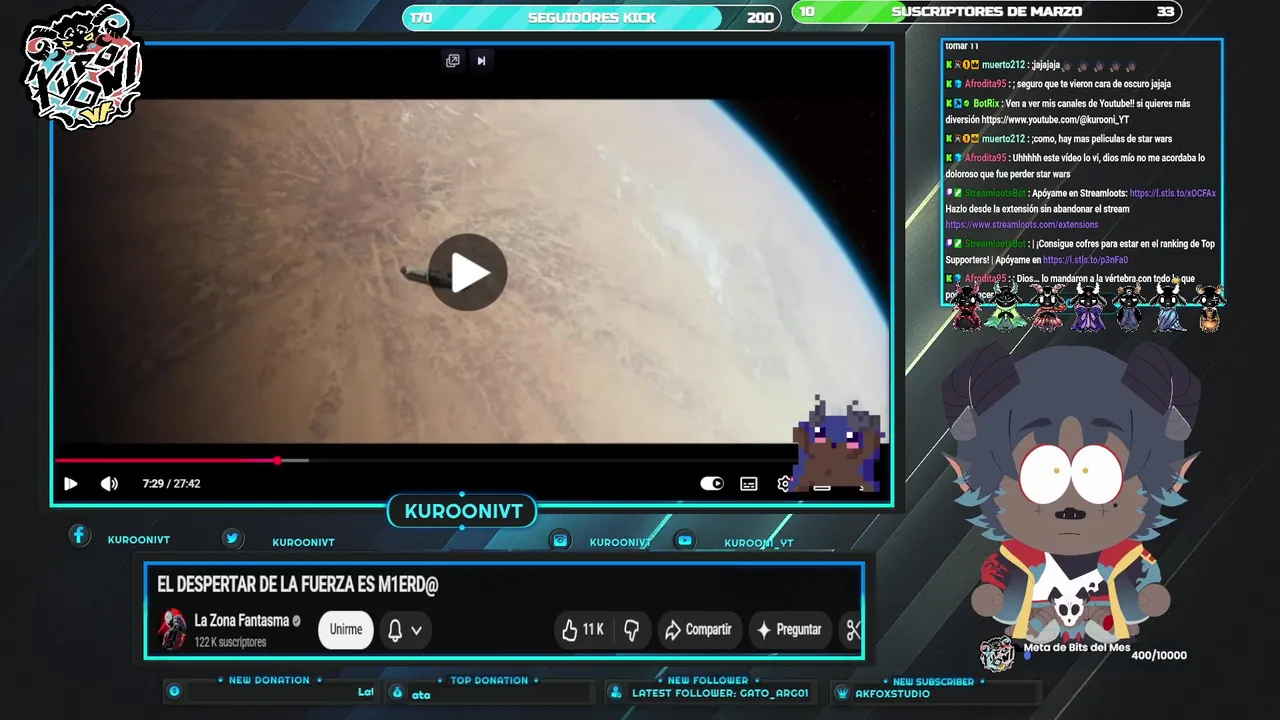The height and width of the screenshot is (720, 1280).
Task: Open the player settings gear
Action: (x=784, y=484)
